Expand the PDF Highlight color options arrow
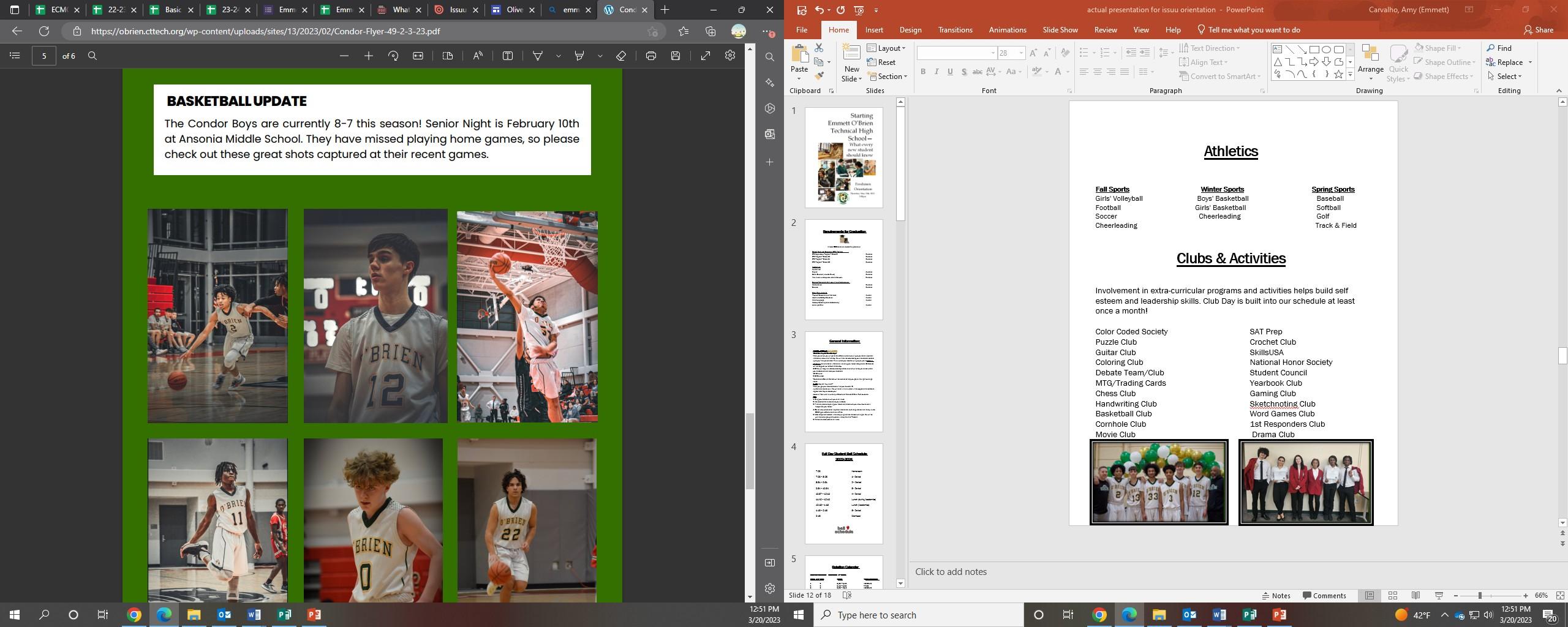 (x=600, y=56)
